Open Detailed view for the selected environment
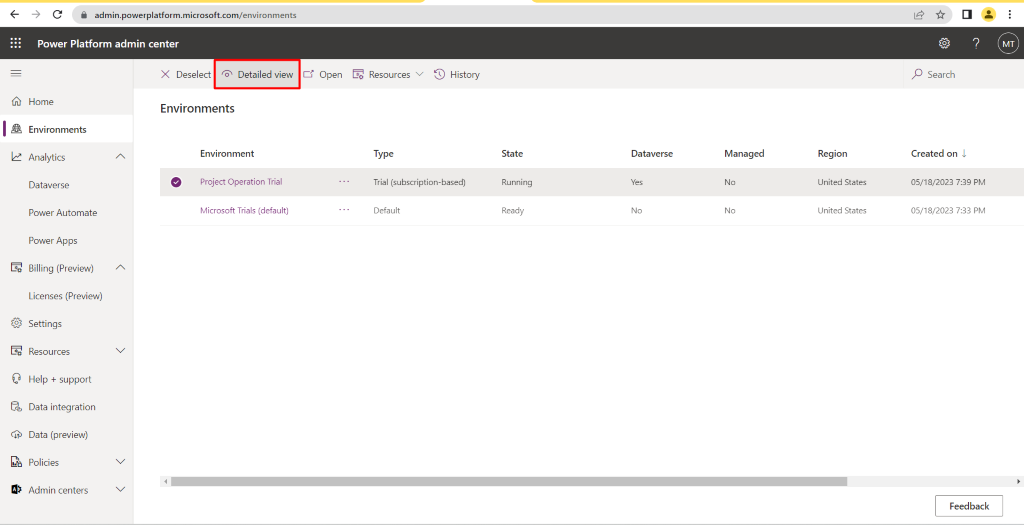This screenshot has width=1024, height=525. point(257,74)
